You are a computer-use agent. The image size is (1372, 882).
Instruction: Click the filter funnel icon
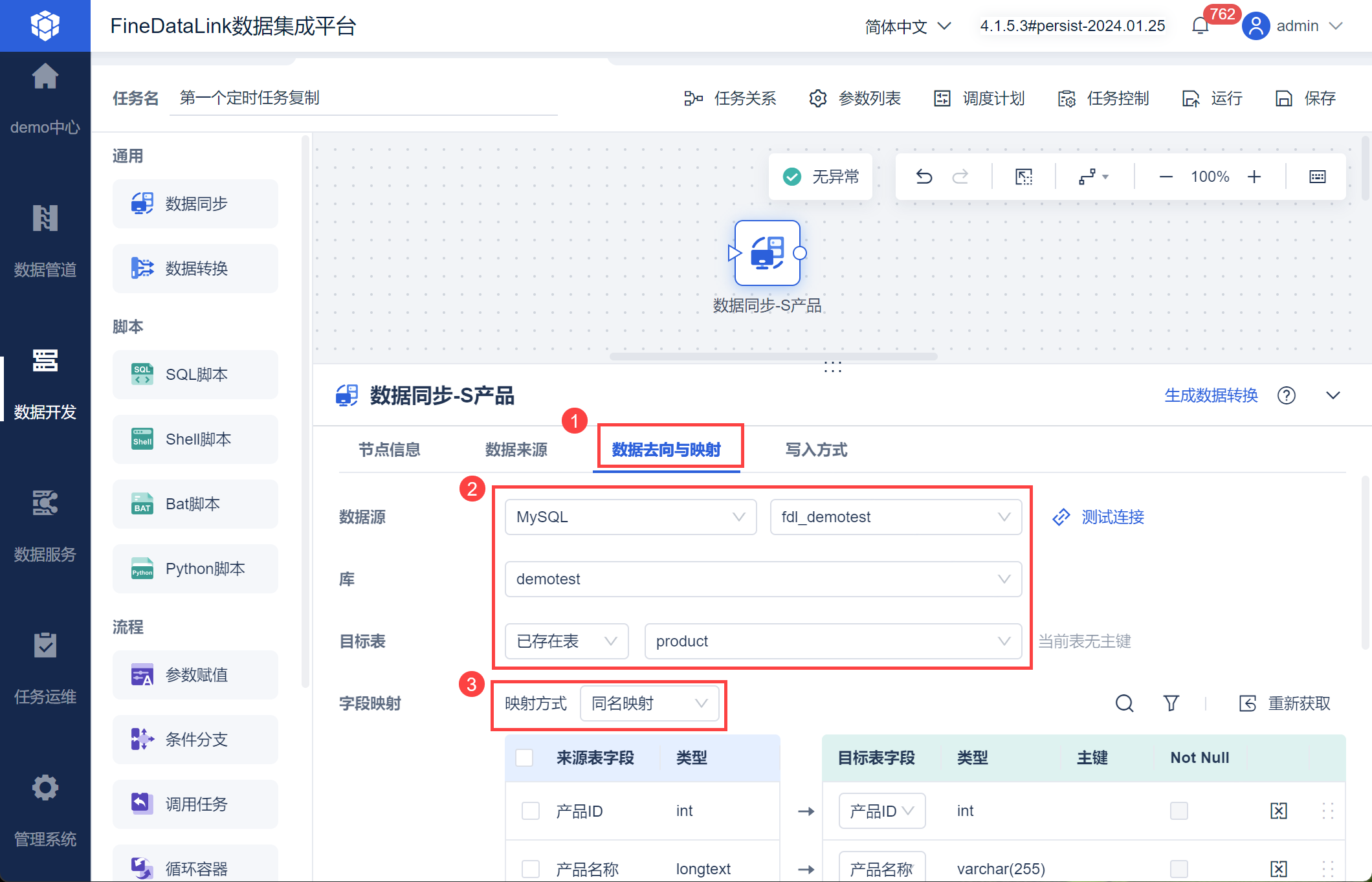1171,703
